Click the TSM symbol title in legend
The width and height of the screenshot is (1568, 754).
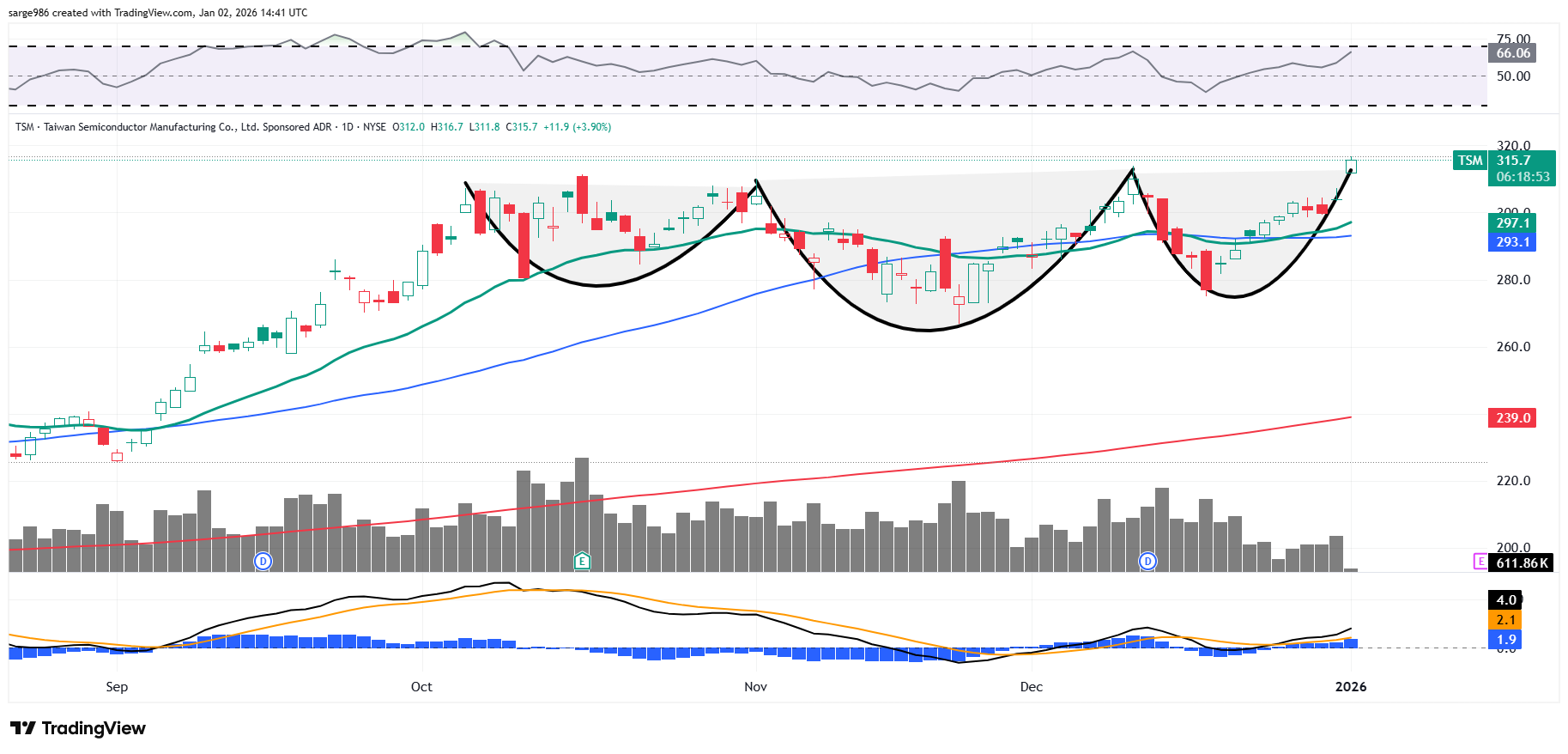24,127
